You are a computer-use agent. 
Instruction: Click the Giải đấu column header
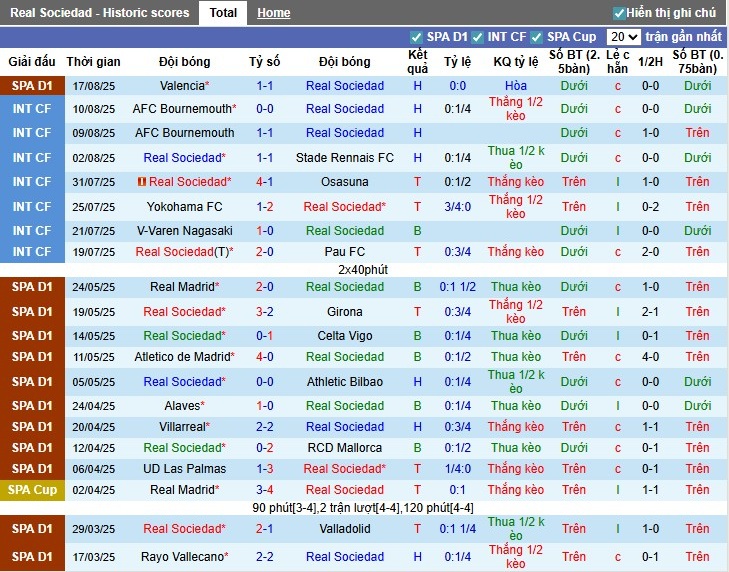point(32,62)
